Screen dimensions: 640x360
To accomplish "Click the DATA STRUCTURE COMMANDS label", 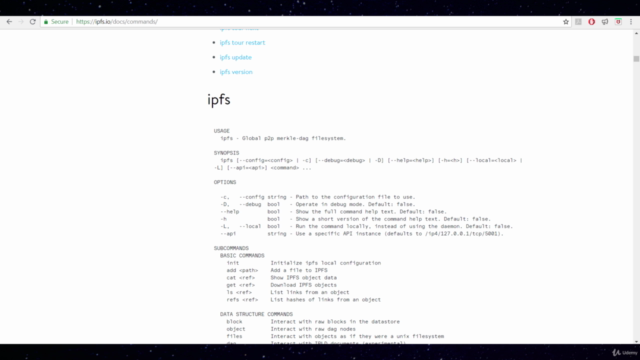I will click(x=256, y=314).
